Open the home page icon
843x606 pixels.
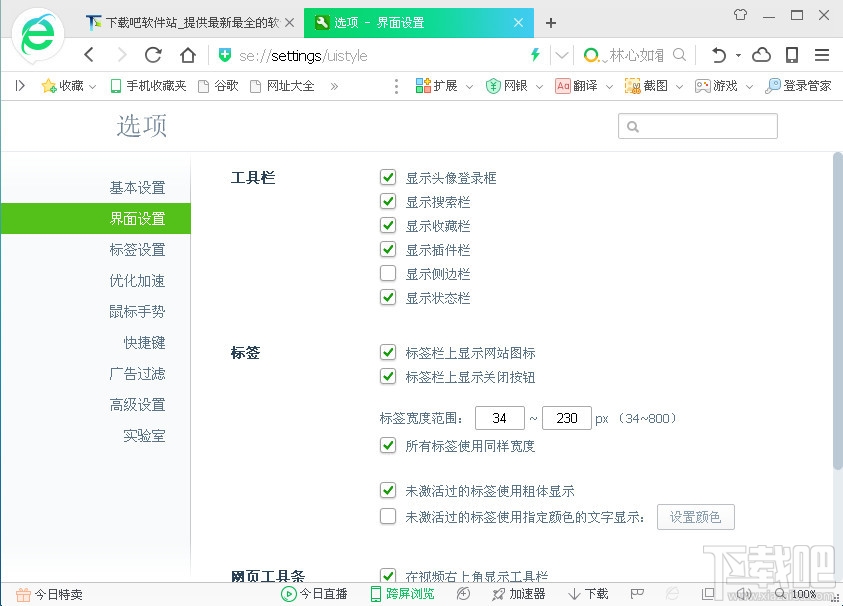pos(188,55)
